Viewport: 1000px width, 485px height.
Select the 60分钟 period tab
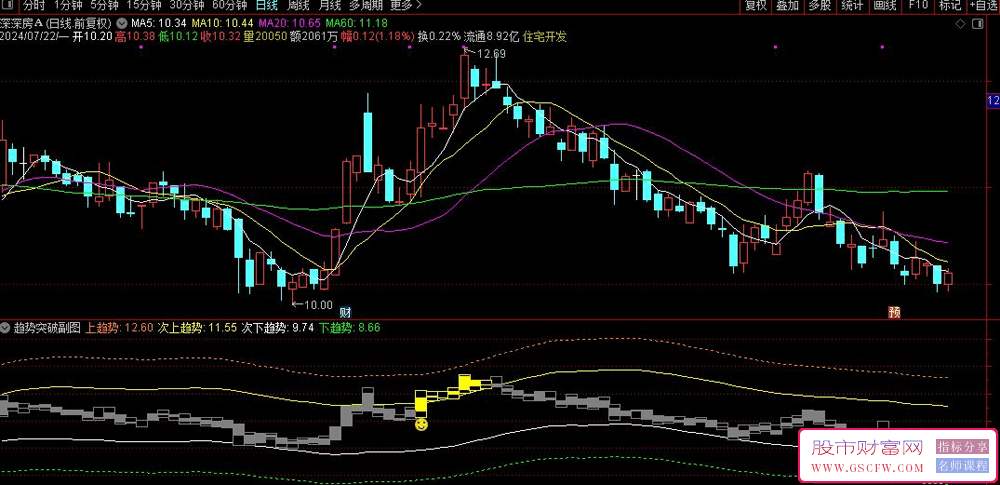pyautogui.click(x=229, y=6)
